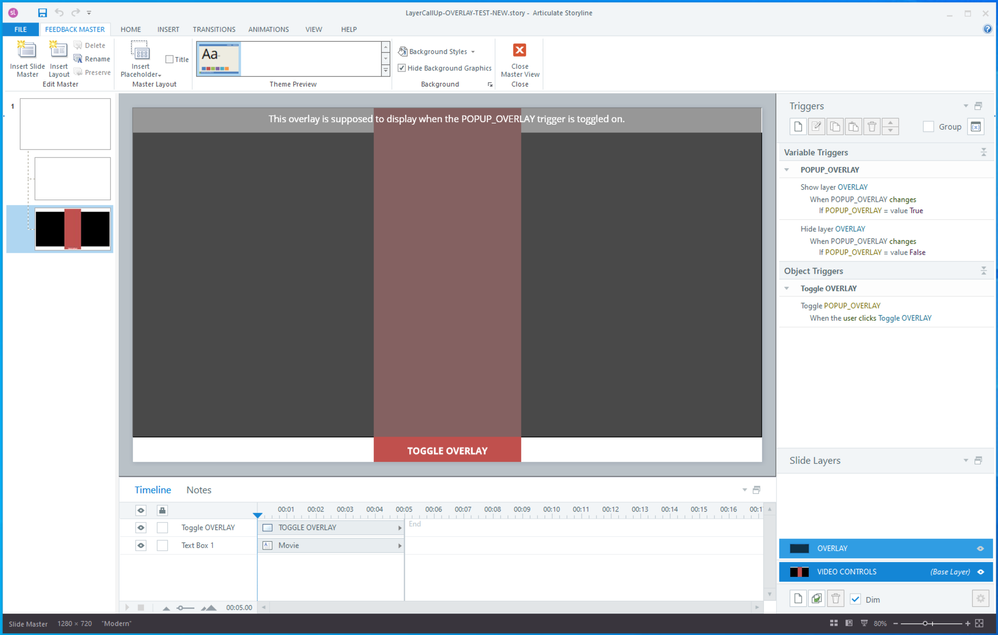This screenshot has width=998, height=635.
Task: Hide the OVERLAY layer via eye icon
Action: point(981,548)
